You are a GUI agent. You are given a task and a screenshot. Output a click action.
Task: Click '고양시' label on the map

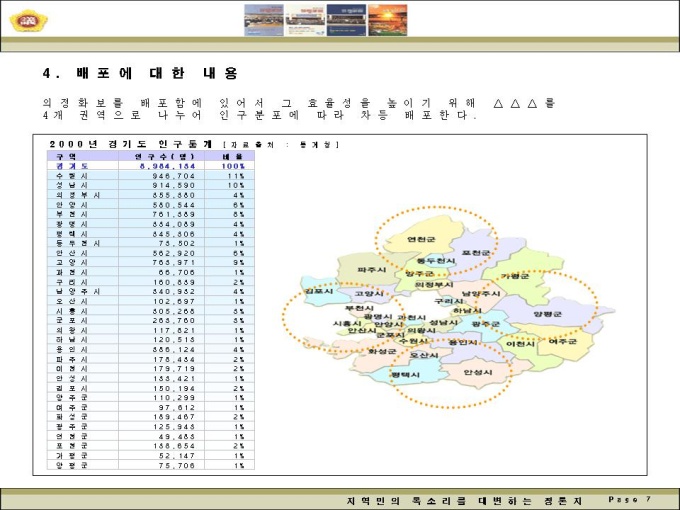[x=369, y=294]
